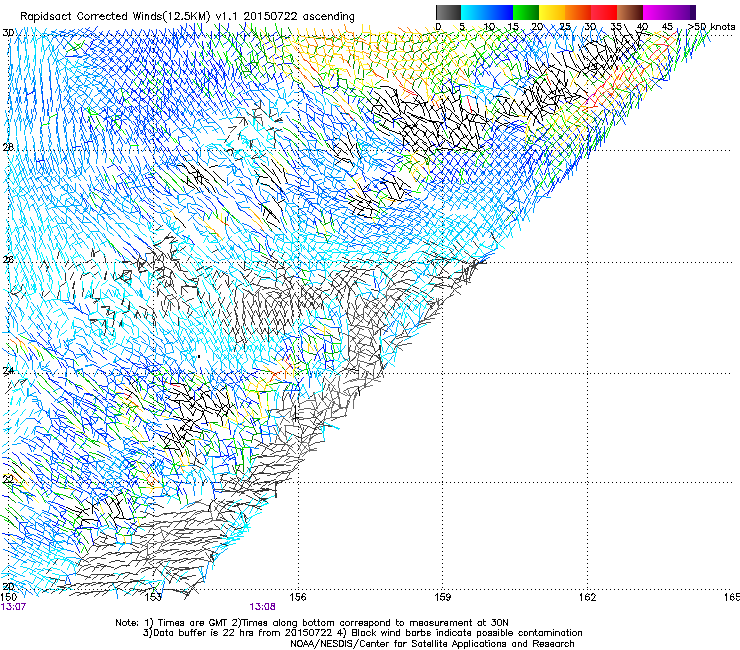Click the '25' legend scale label

point(564,27)
